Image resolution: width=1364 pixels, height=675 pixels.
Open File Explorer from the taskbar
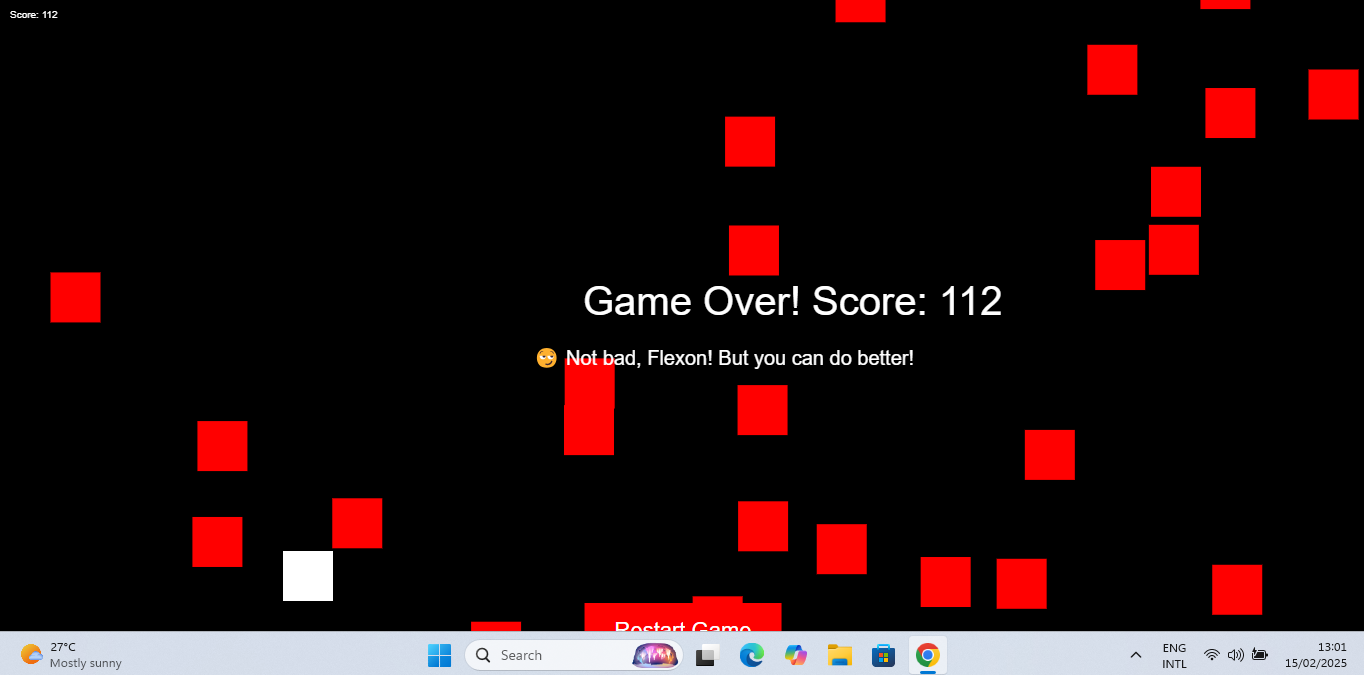pyautogui.click(x=839, y=655)
